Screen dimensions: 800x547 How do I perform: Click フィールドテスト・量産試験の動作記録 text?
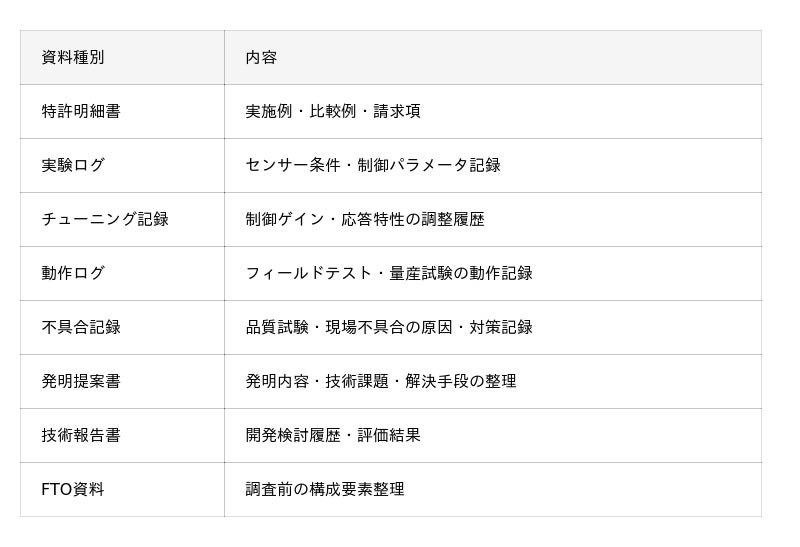(389, 274)
